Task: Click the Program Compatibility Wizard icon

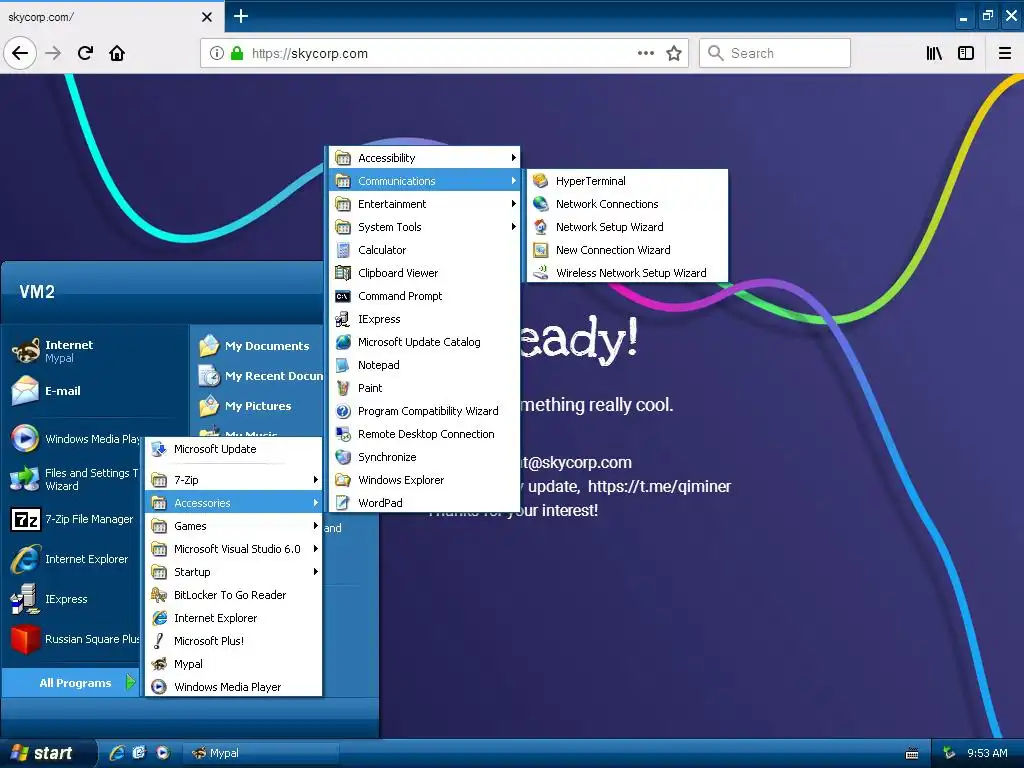Action: coord(343,411)
